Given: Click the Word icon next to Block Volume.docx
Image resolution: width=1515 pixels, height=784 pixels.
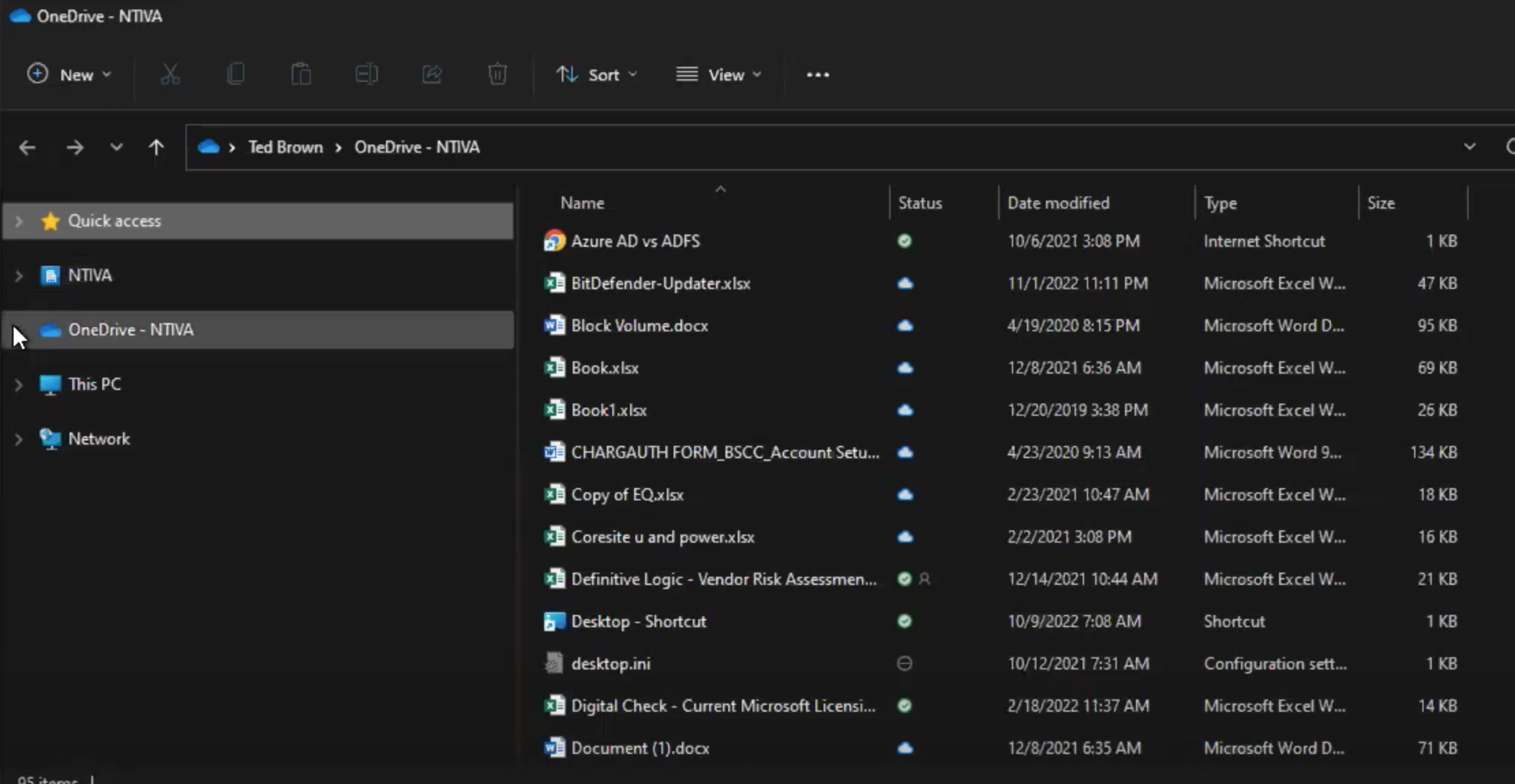Looking at the screenshot, I should click(554, 325).
